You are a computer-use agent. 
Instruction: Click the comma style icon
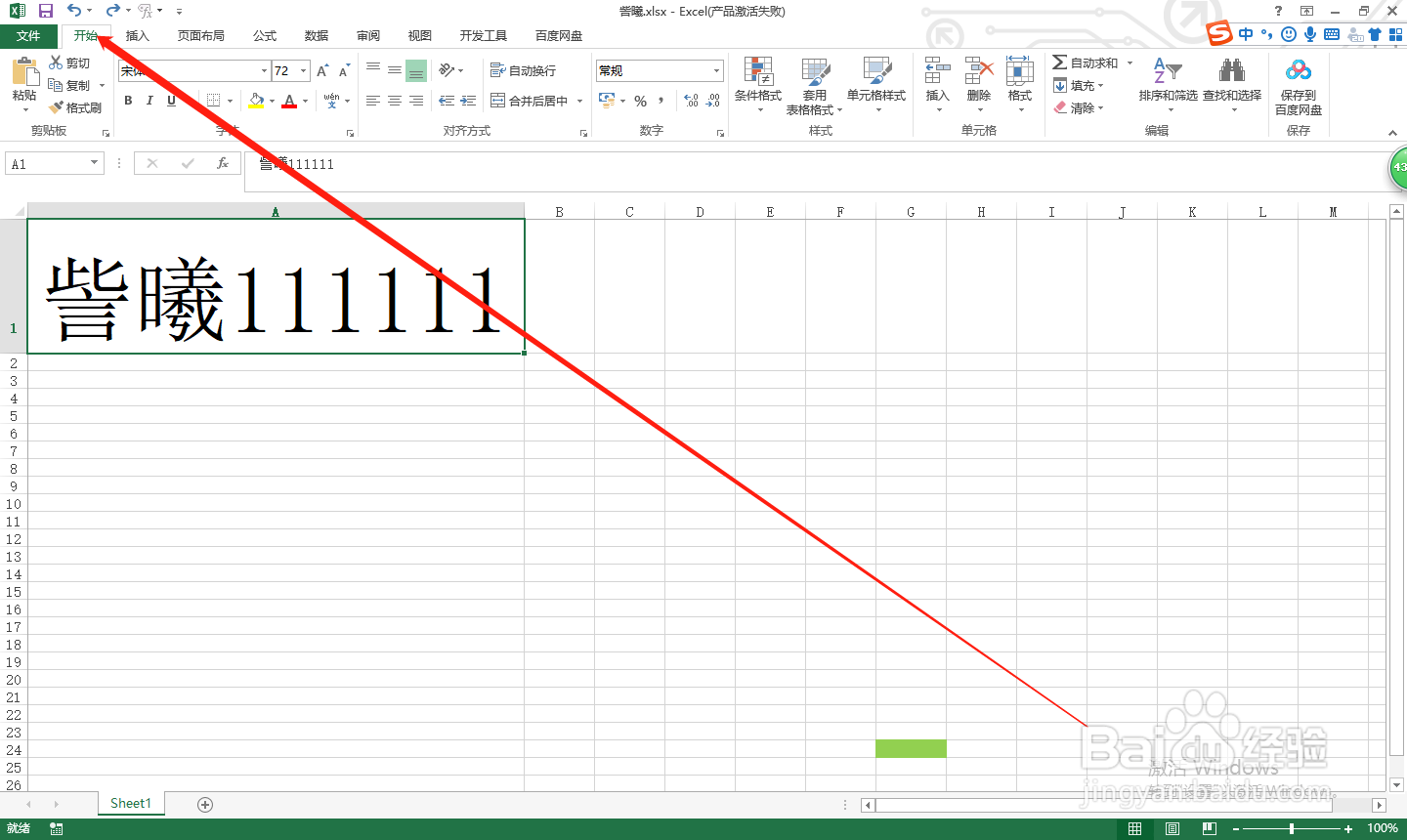[661, 101]
